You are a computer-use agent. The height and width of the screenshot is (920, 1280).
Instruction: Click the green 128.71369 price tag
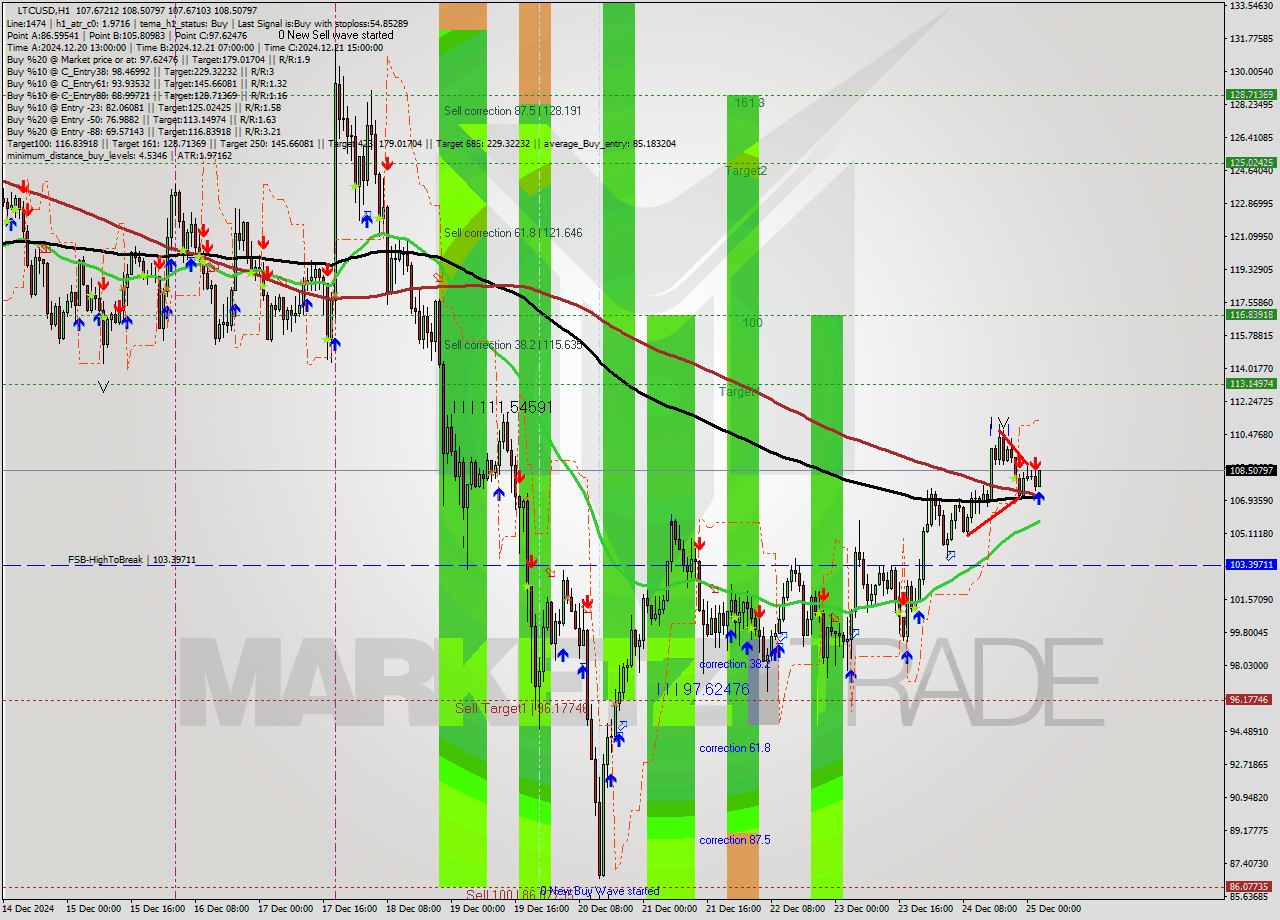(x=1251, y=95)
